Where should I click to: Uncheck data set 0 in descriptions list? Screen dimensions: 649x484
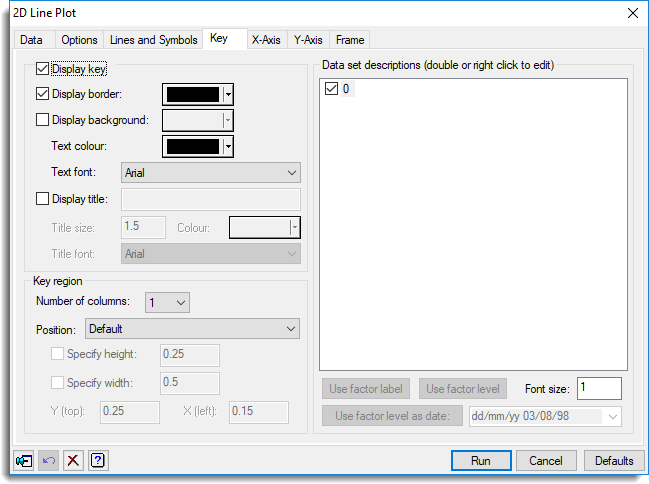pyautogui.click(x=333, y=90)
